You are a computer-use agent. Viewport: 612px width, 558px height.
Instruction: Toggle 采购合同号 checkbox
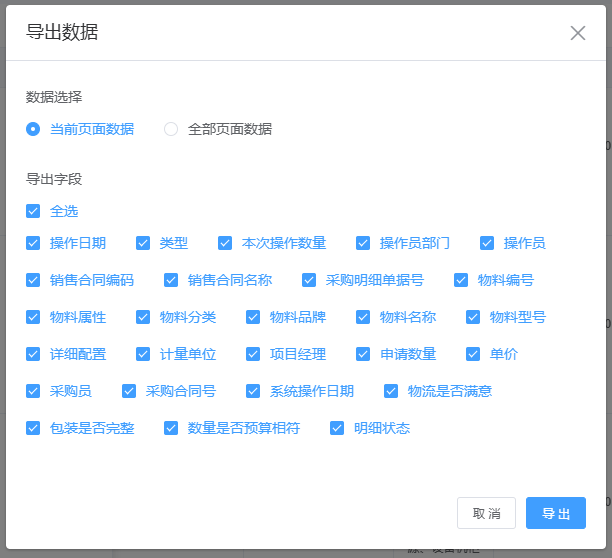point(129,391)
